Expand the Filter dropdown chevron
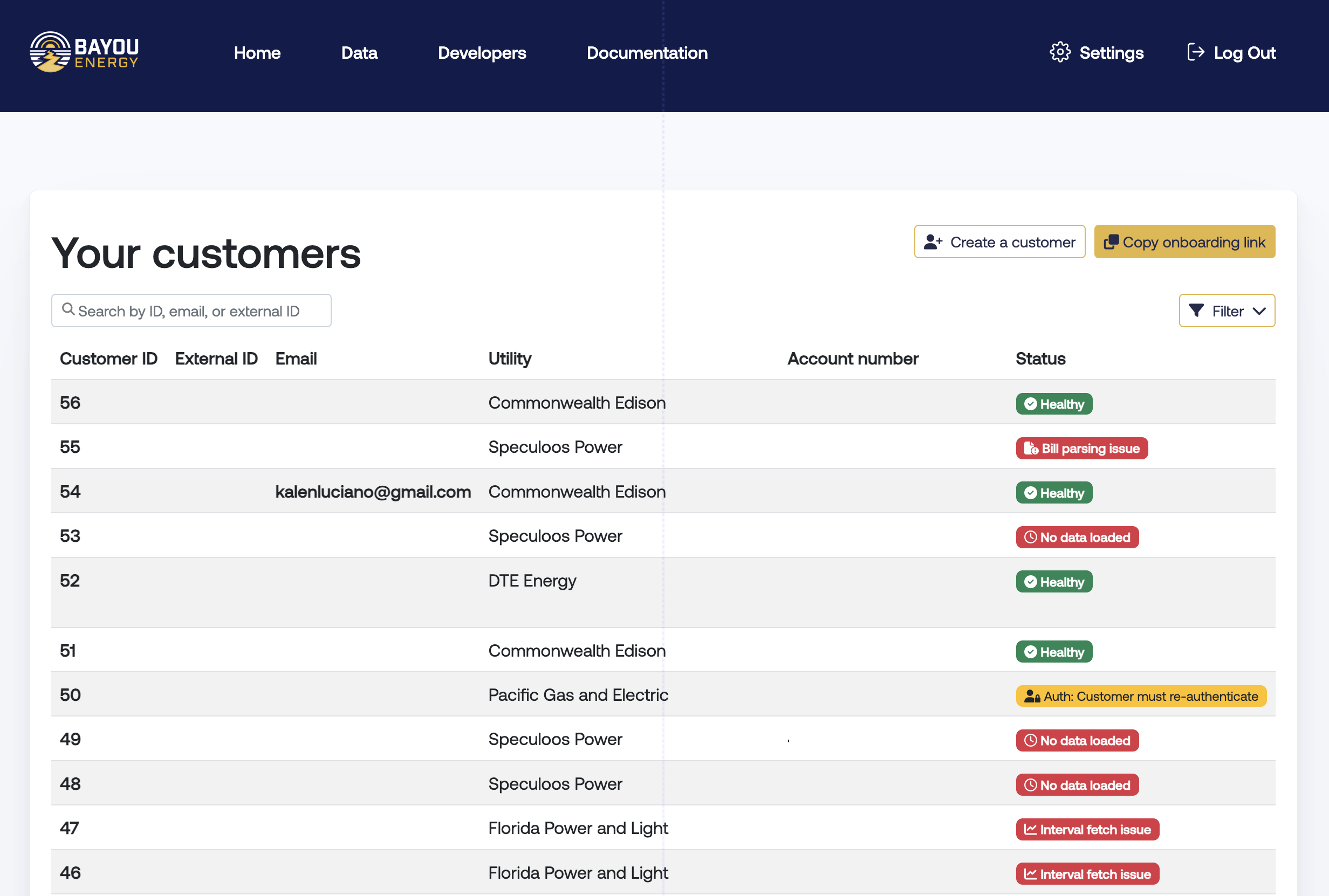The height and width of the screenshot is (896, 1329). (1259, 311)
